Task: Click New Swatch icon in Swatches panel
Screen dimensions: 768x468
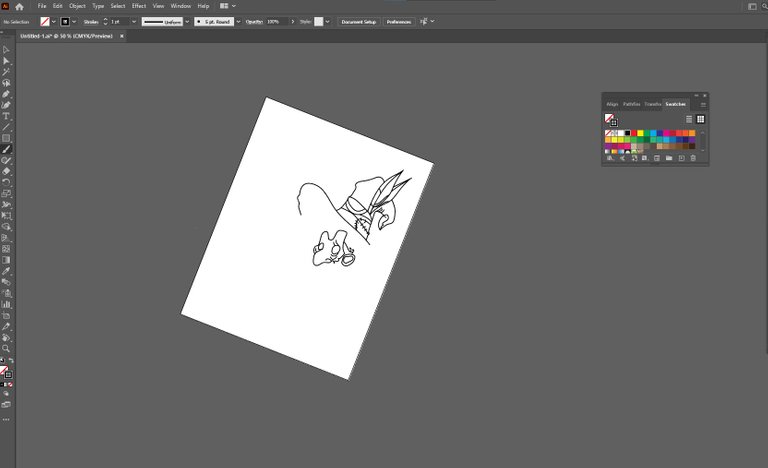Action: click(x=681, y=158)
